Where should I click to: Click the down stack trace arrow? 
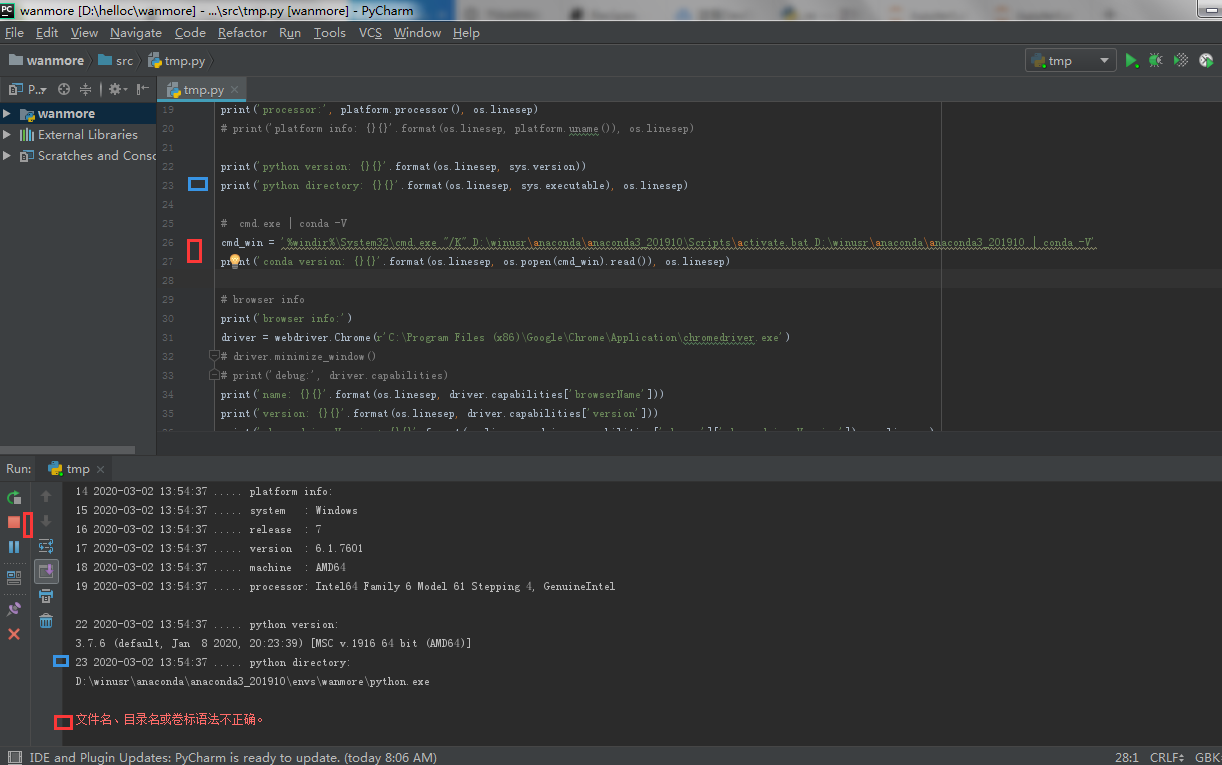pyautogui.click(x=46, y=521)
